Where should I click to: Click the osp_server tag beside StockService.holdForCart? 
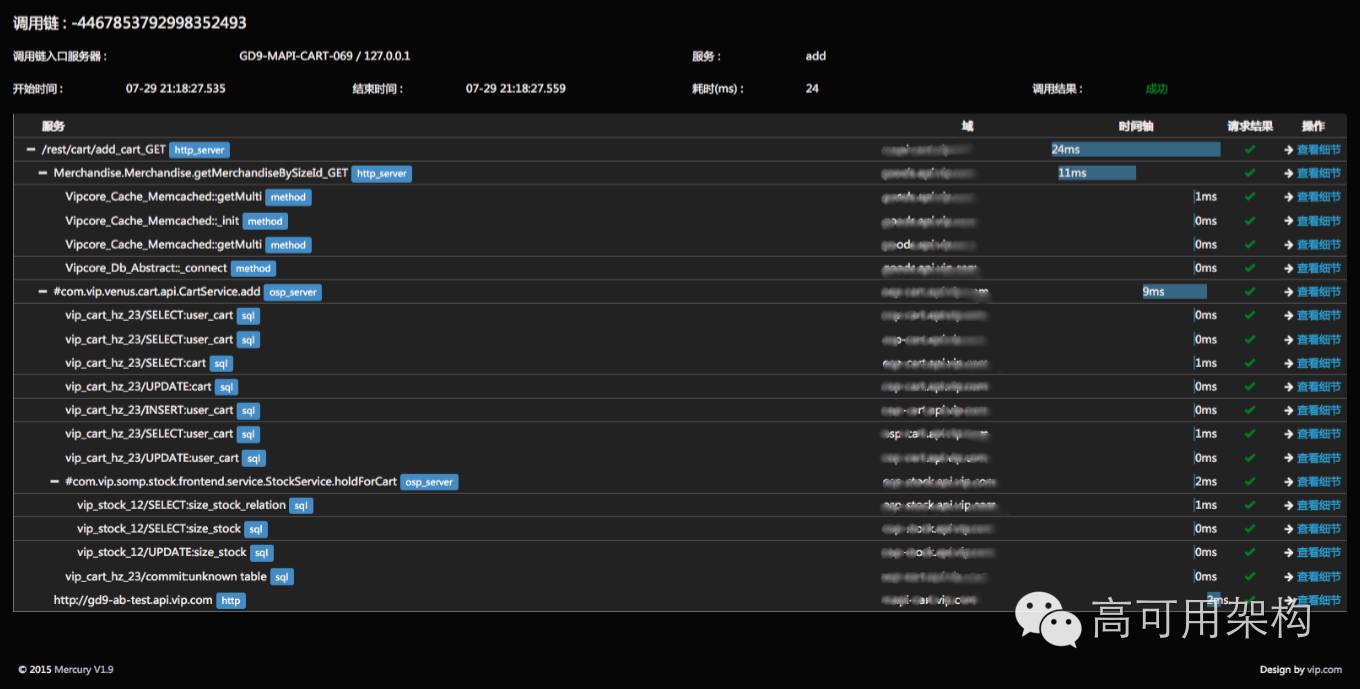point(429,482)
